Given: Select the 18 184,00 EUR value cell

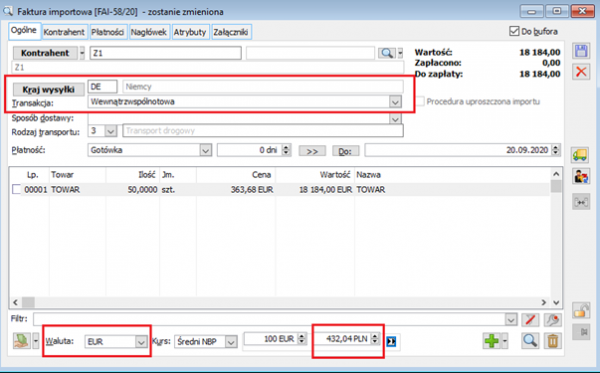Looking at the screenshot, I should 315,190.
